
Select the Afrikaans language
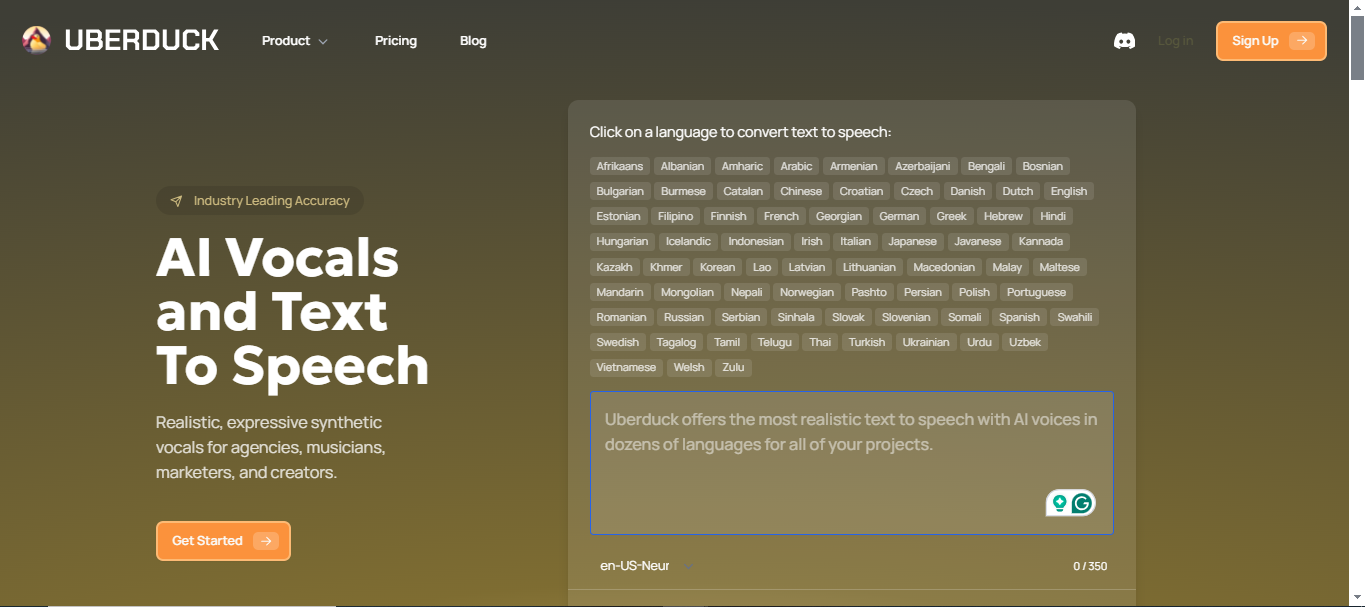pyautogui.click(x=619, y=166)
